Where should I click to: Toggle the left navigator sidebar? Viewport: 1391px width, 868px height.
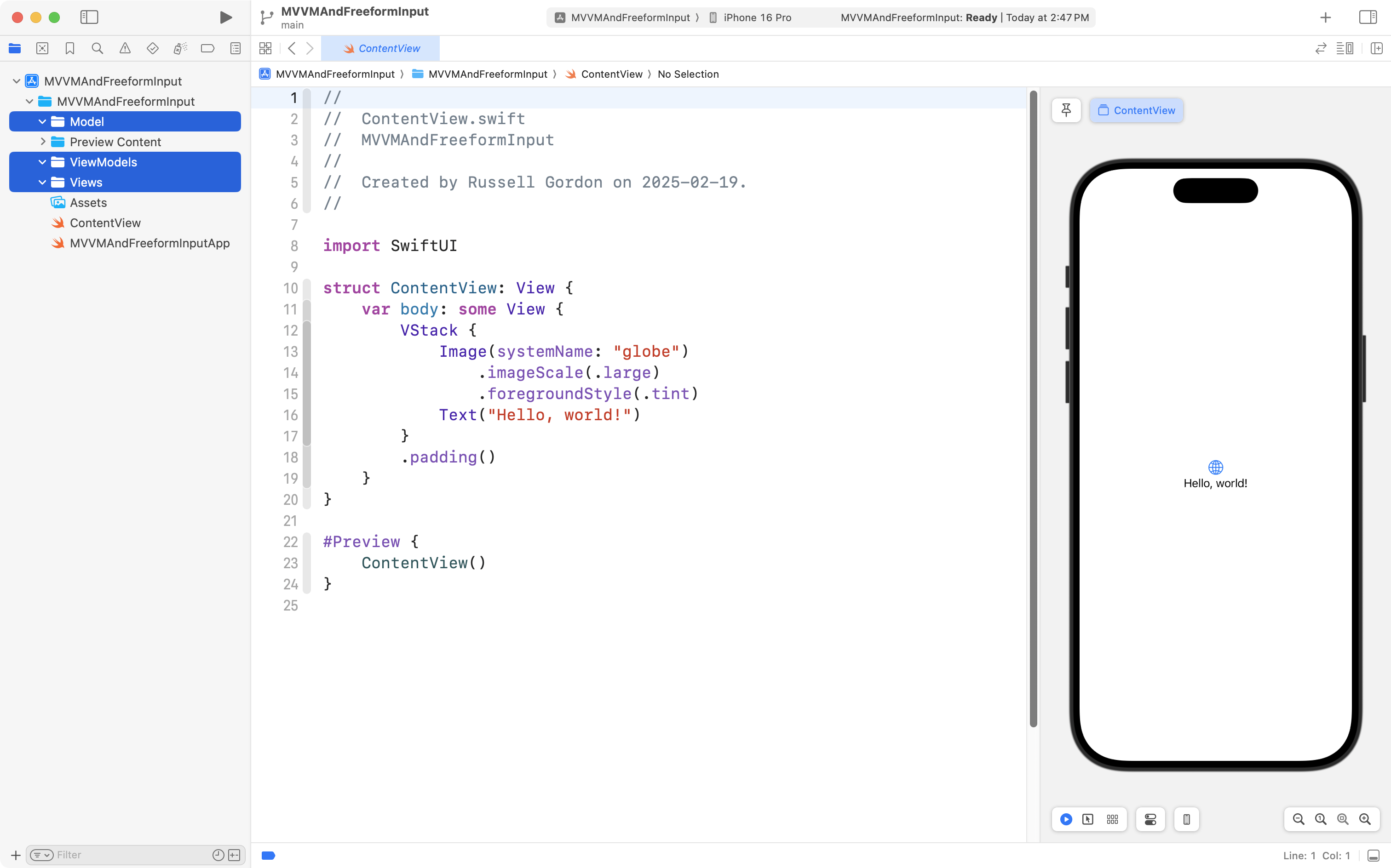click(x=89, y=17)
